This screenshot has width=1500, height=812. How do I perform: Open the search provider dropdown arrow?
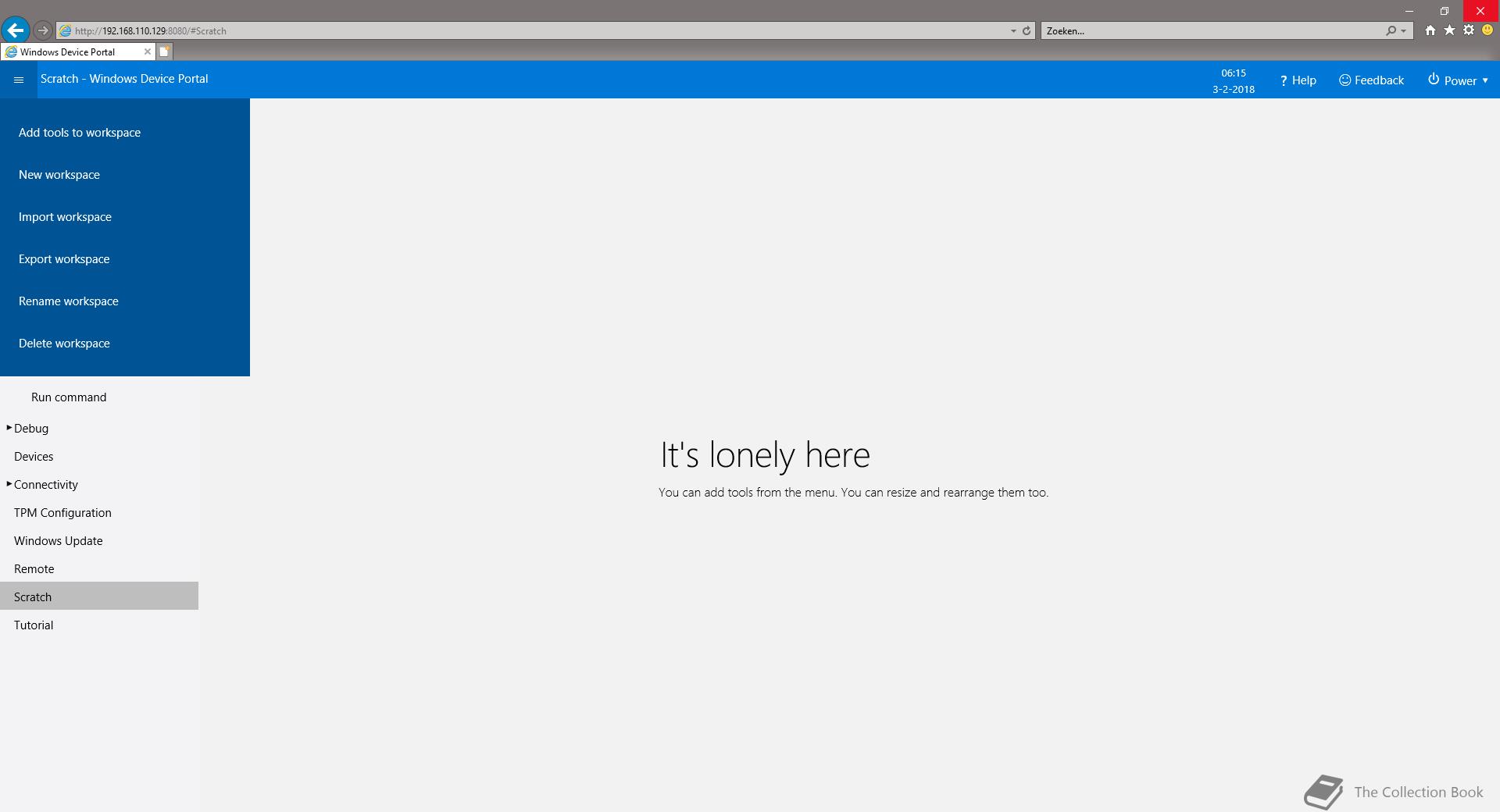coord(1404,30)
